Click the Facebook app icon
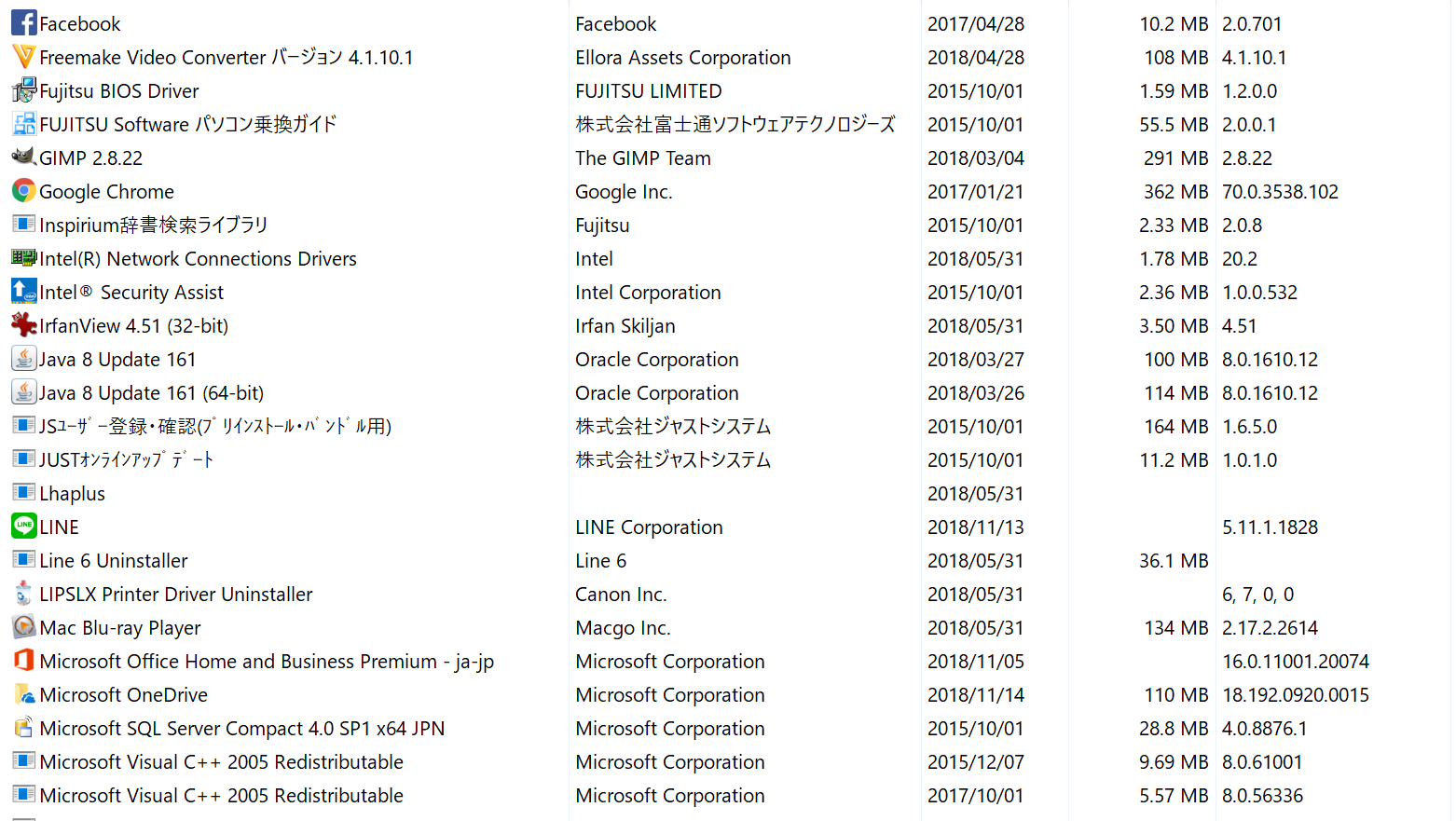The image size is (1456, 821). point(23,22)
